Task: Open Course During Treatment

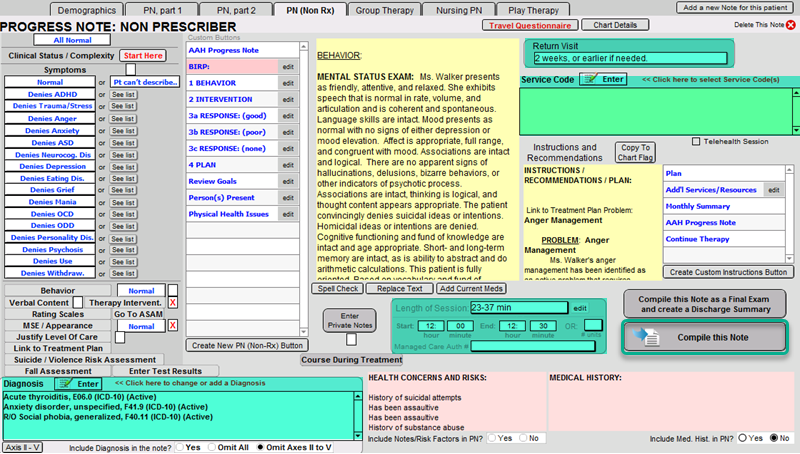Action: tap(352, 360)
